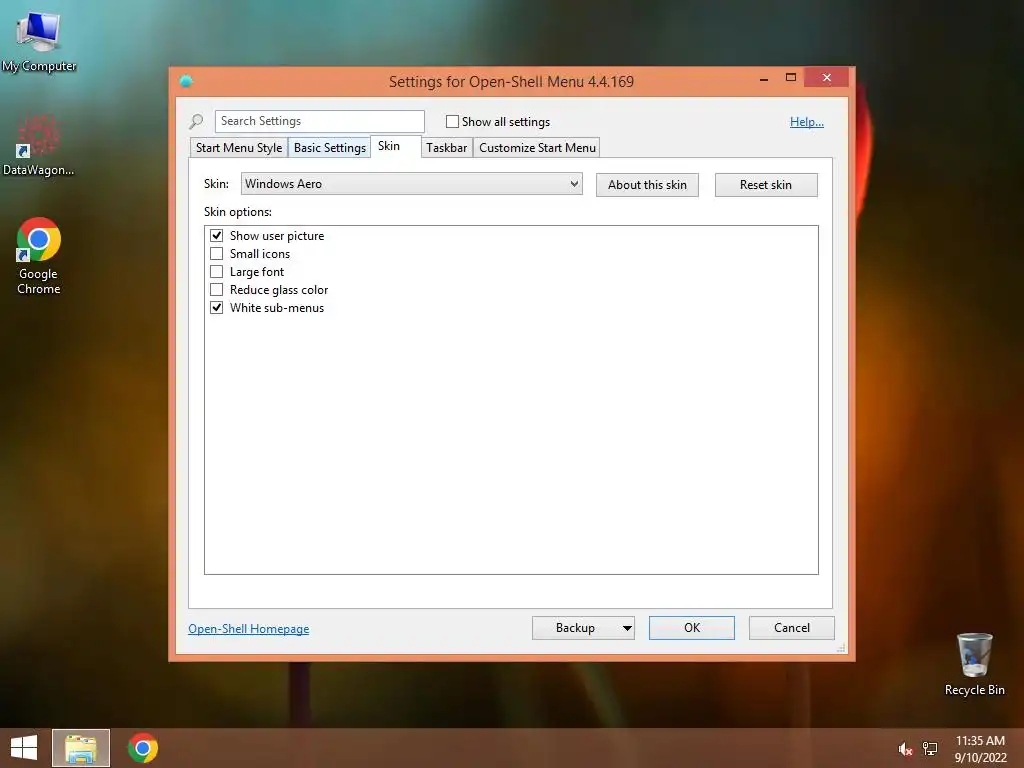Enable Reduce glass color option
The image size is (1024, 768).
point(217,290)
